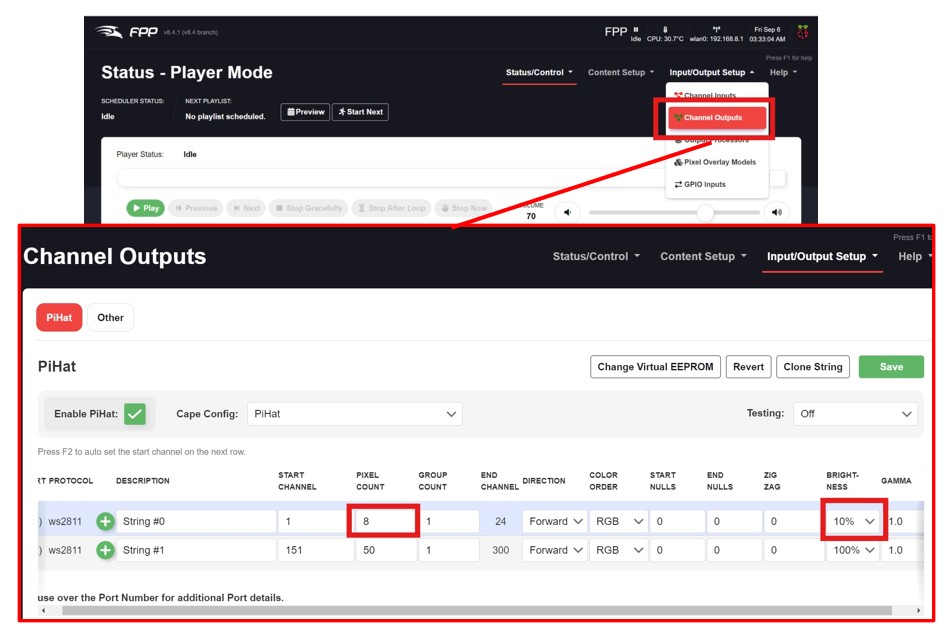The image size is (951, 637).
Task: Click the Clone String button
Action: tap(812, 367)
